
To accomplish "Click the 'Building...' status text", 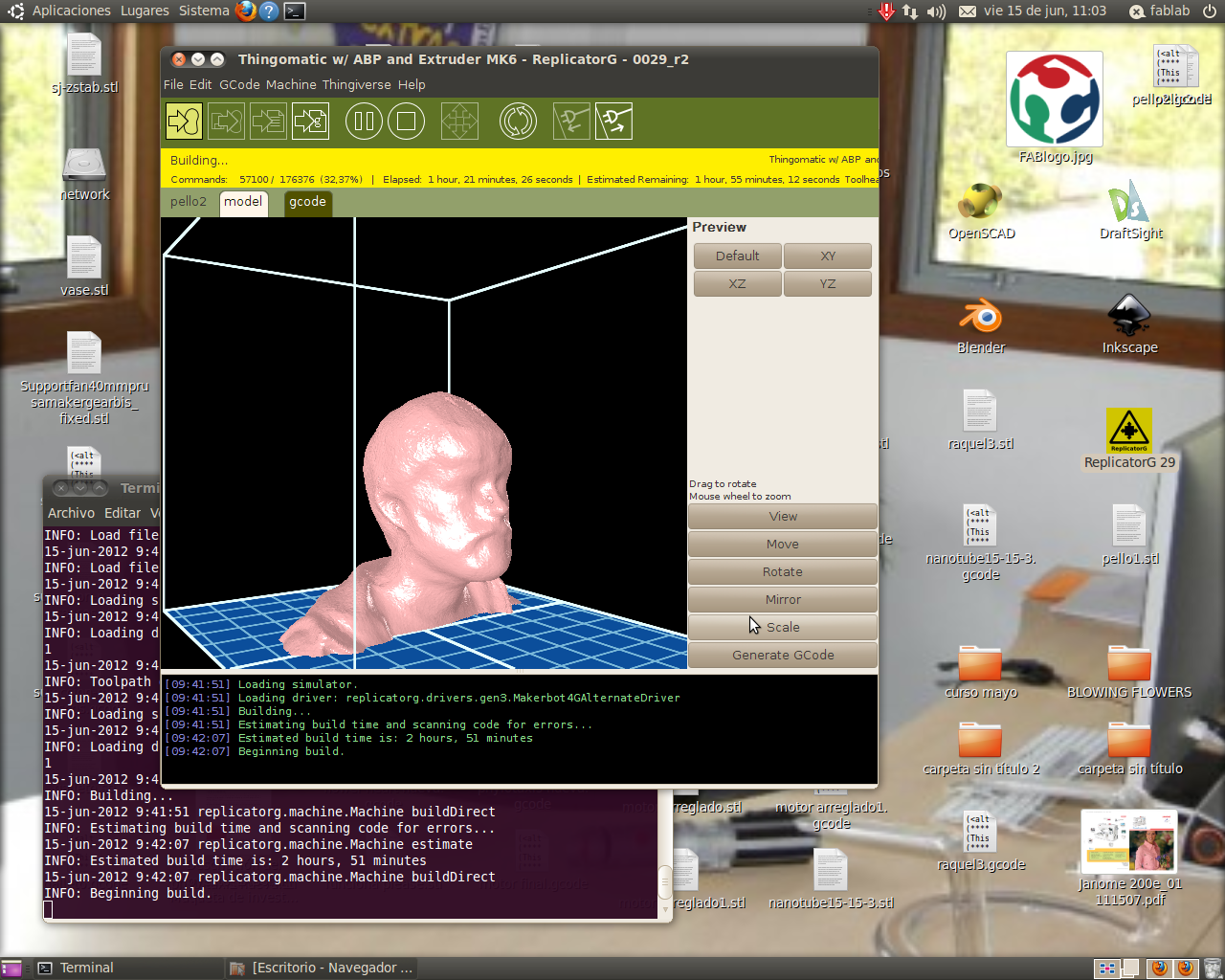I will (x=199, y=161).
